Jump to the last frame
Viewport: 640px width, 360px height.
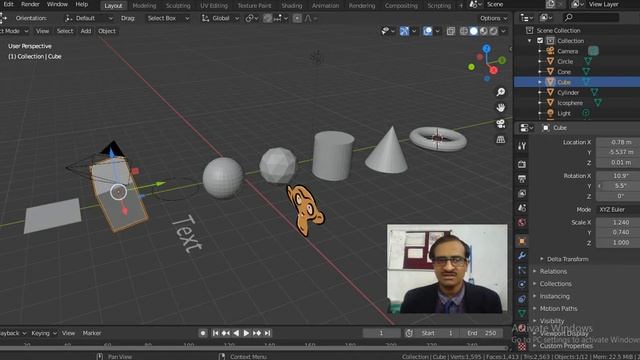coord(267,333)
